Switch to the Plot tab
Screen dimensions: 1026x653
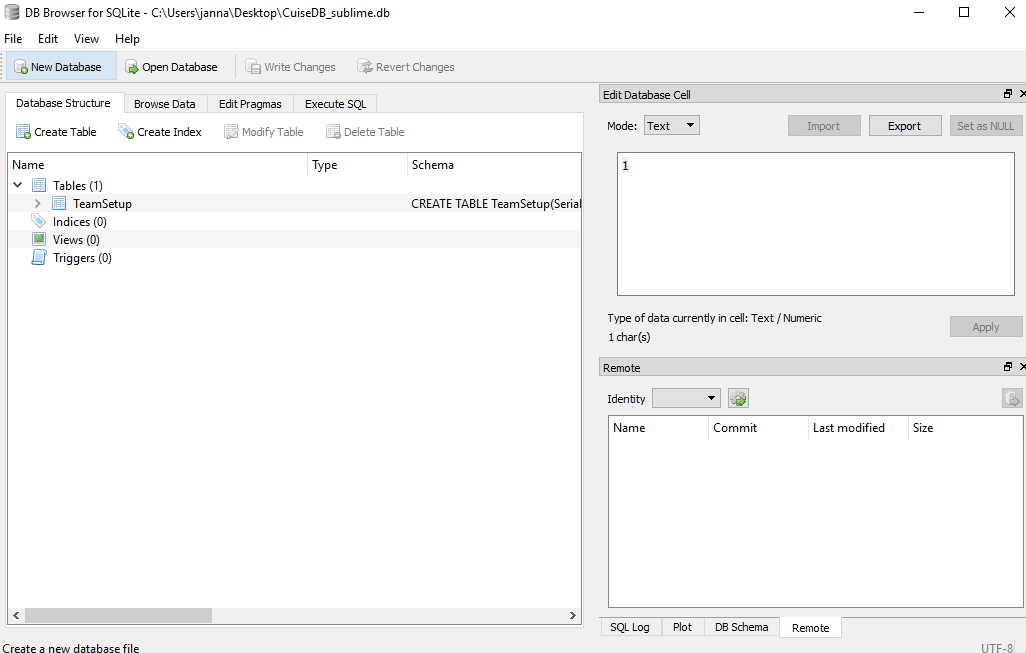682,627
